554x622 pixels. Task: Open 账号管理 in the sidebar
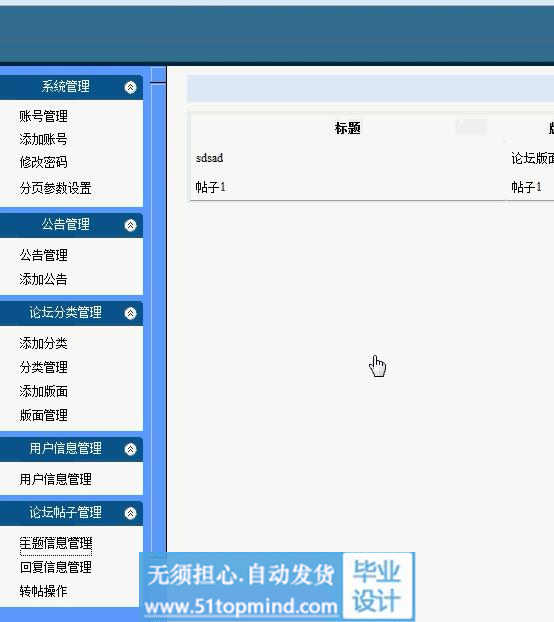(x=44, y=116)
